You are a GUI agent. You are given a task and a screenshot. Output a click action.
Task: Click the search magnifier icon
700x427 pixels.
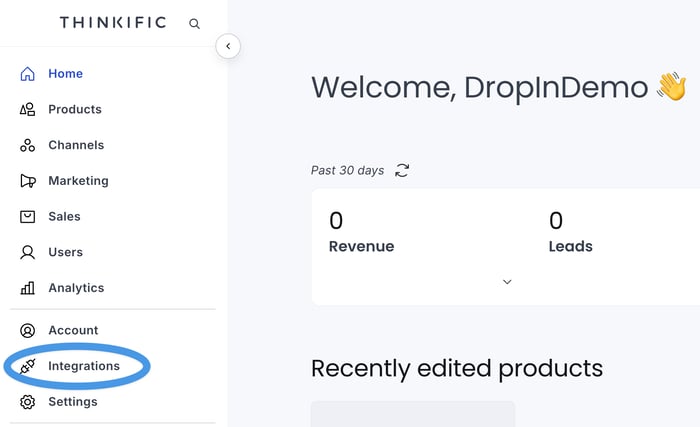coord(194,23)
